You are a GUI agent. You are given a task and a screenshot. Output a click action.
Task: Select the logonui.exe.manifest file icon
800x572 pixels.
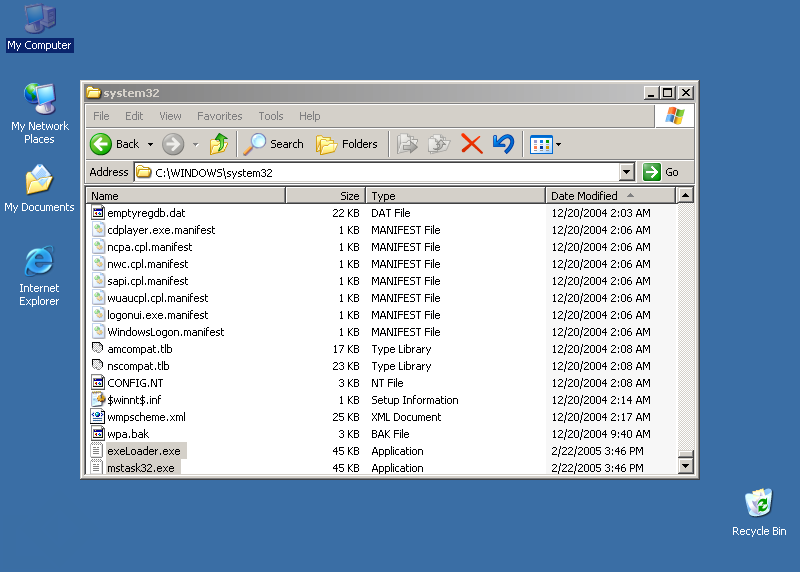coord(98,315)
